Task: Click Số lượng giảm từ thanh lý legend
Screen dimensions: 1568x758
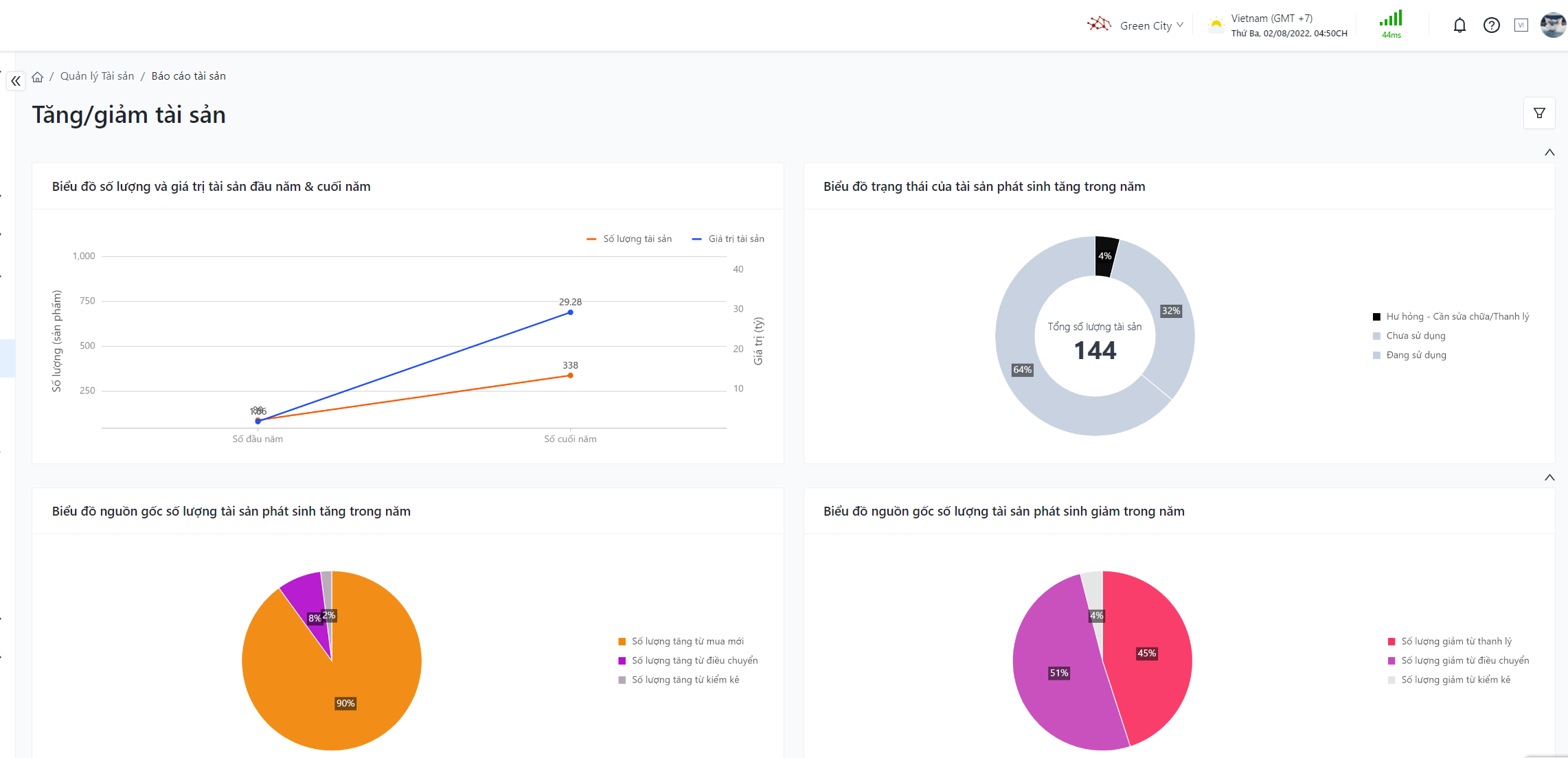Action: pos(1456,641)
